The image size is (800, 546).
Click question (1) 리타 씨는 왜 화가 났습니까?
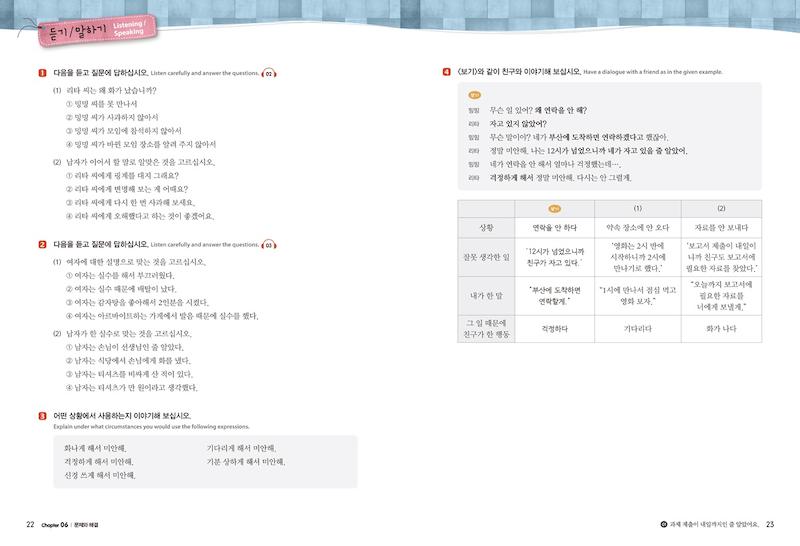click(105, 91)
